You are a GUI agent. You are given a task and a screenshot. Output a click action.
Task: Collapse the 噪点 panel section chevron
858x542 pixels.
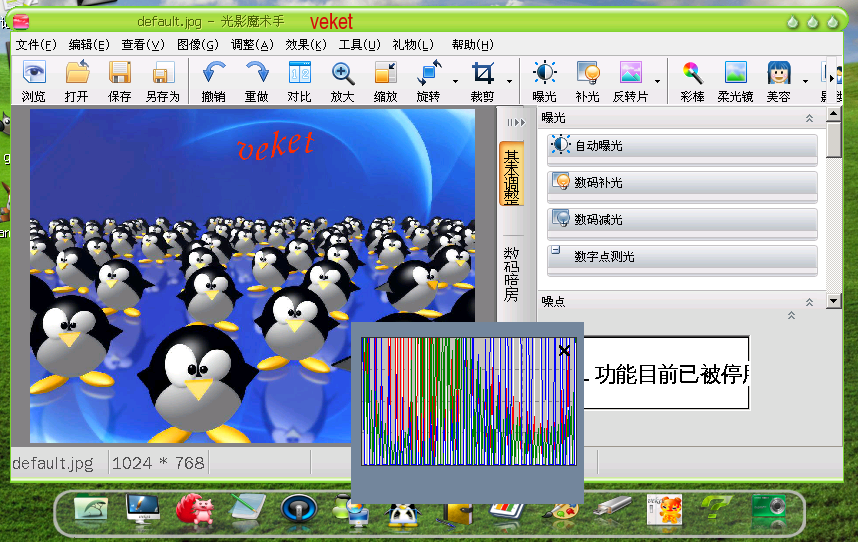(809, 302)
